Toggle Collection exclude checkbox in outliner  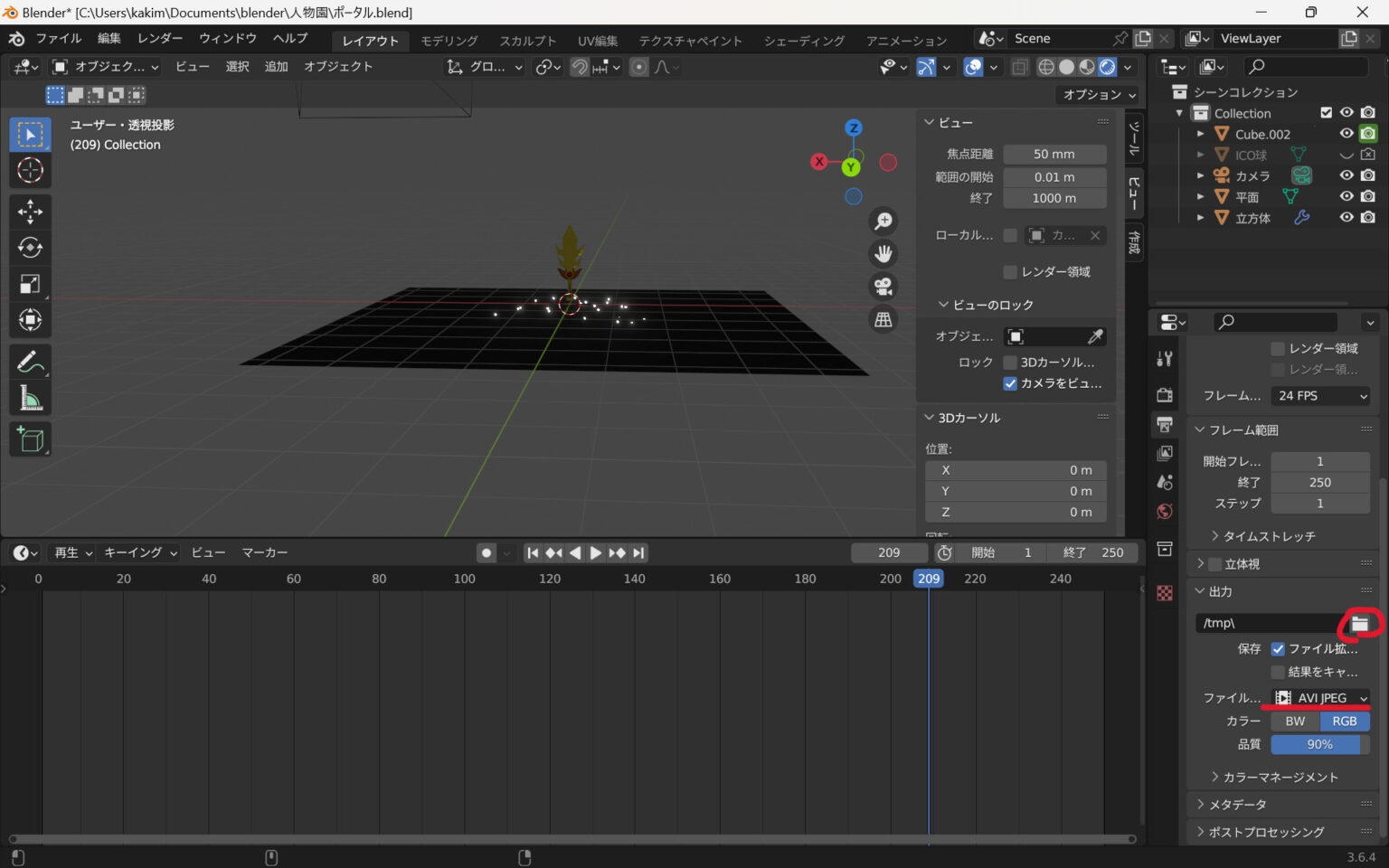pos(1326,113)
